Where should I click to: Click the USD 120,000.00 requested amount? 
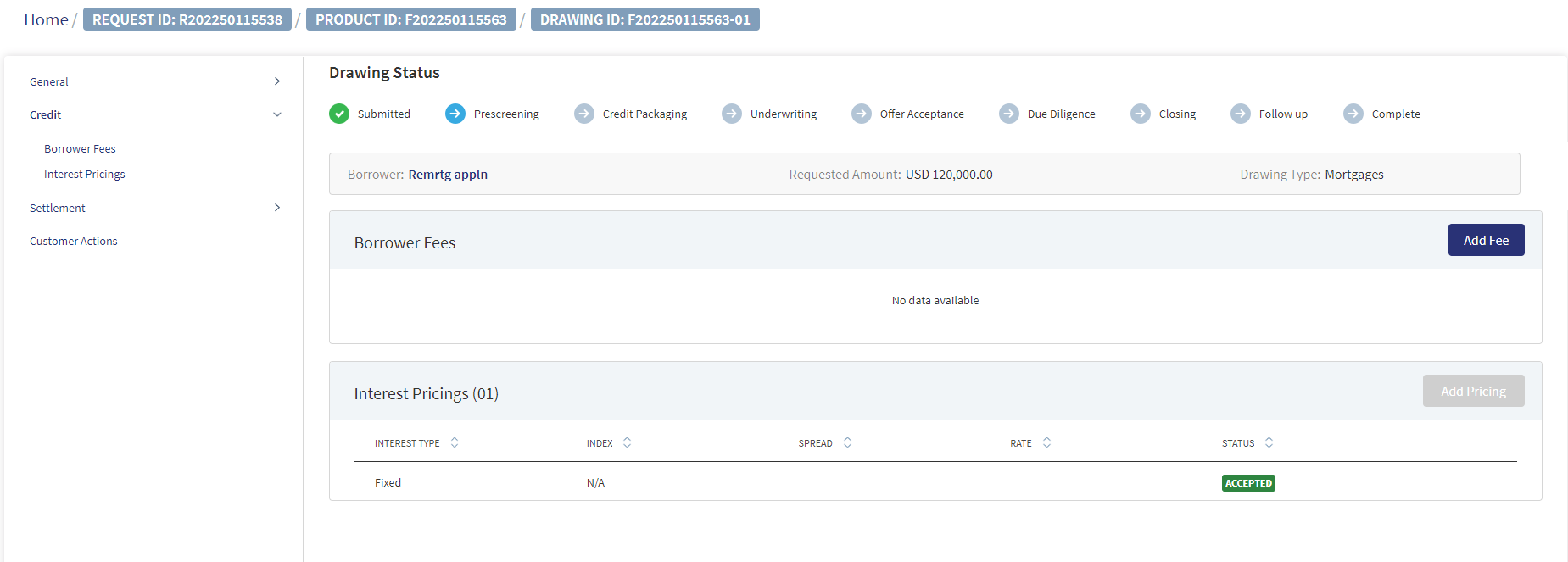(949, 175)
